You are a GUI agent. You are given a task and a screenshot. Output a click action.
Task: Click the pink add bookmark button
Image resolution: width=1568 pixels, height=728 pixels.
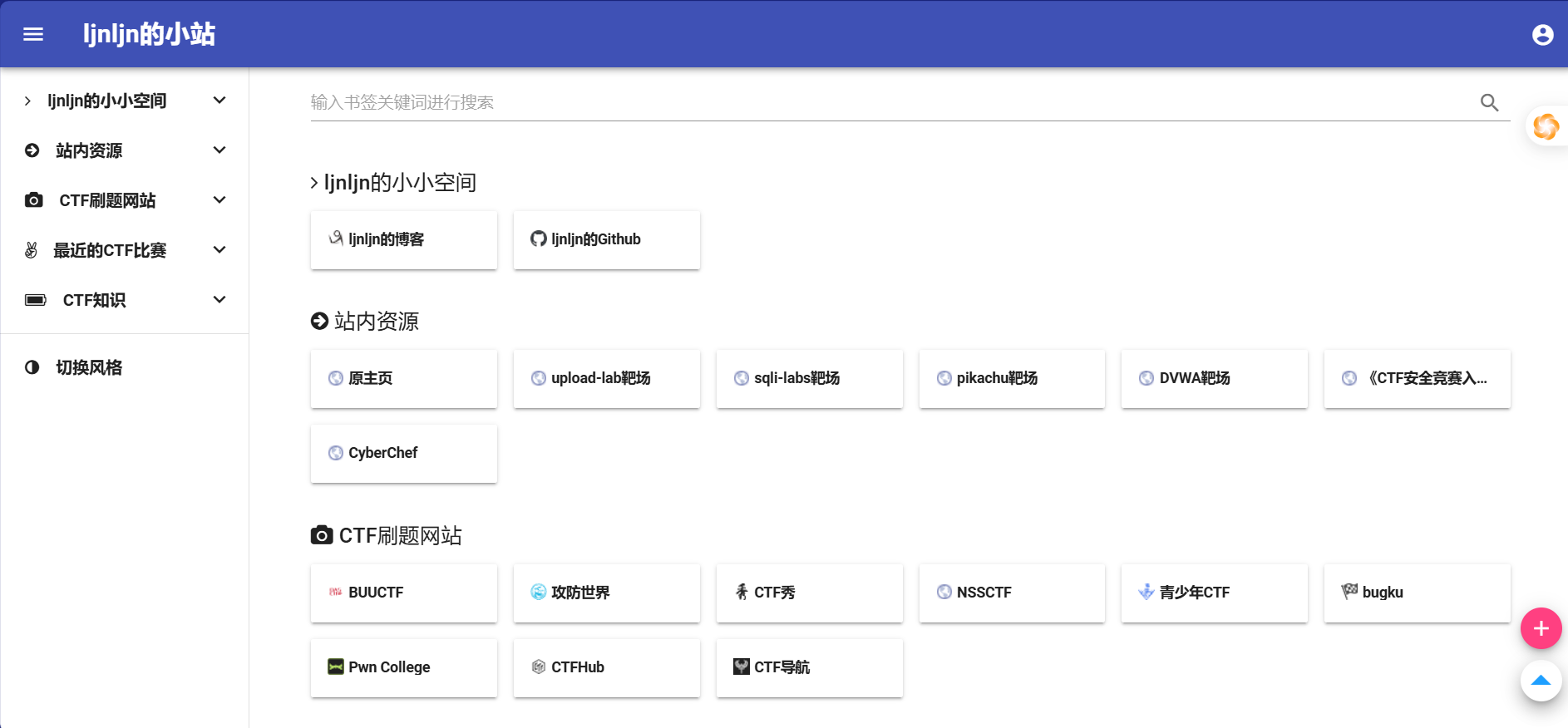[x=1541, y=628]
